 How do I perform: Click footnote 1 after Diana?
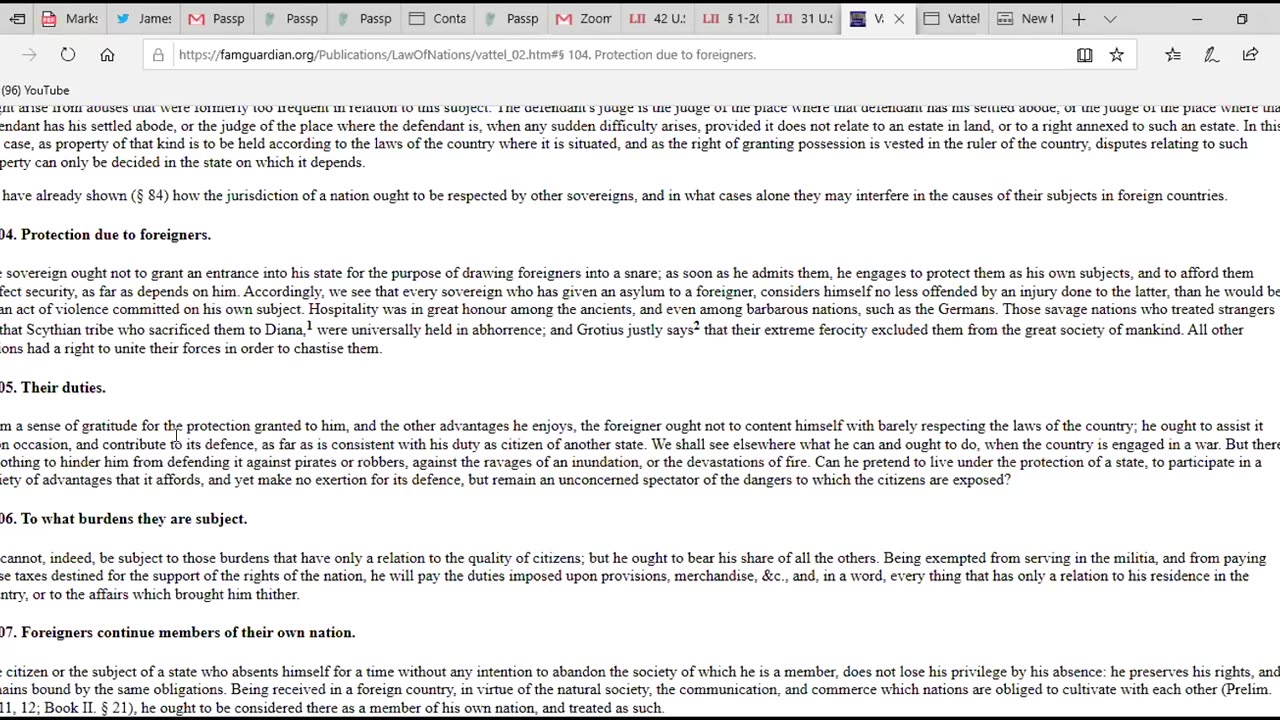[x=310, y=325]
